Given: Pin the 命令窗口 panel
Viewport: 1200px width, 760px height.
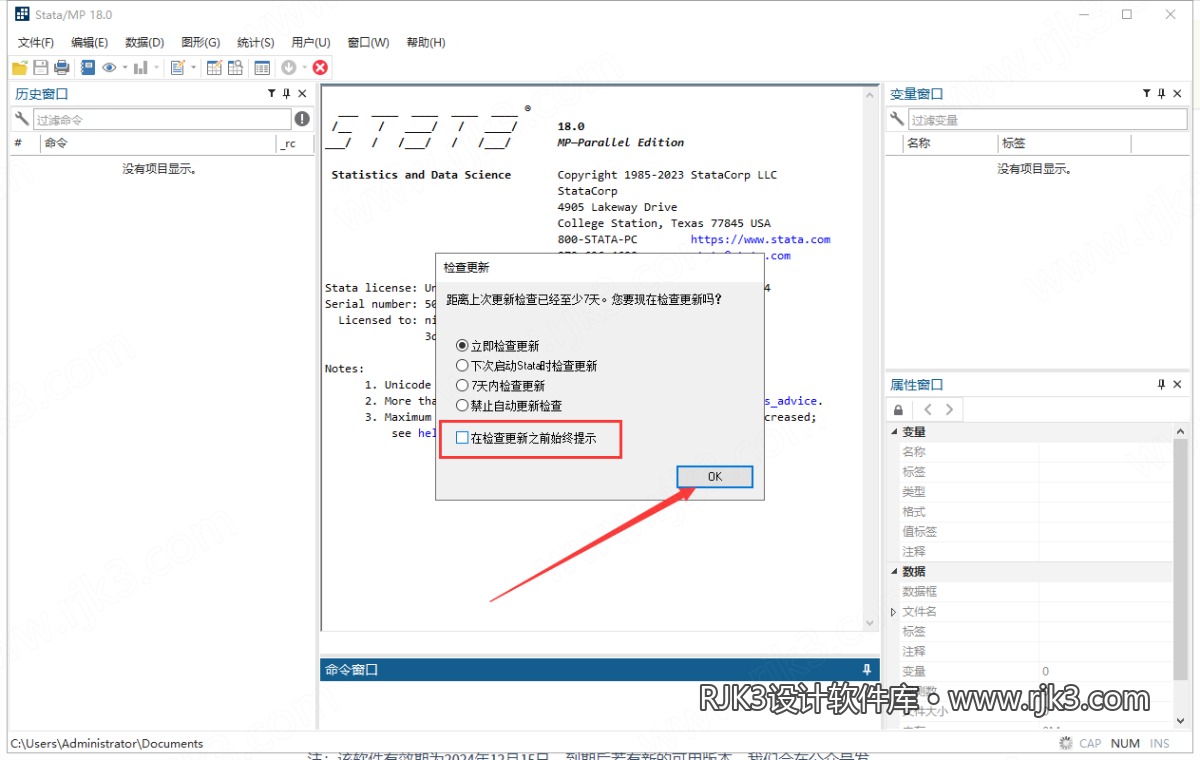Looking at the screenshot, I should [867, 669].
